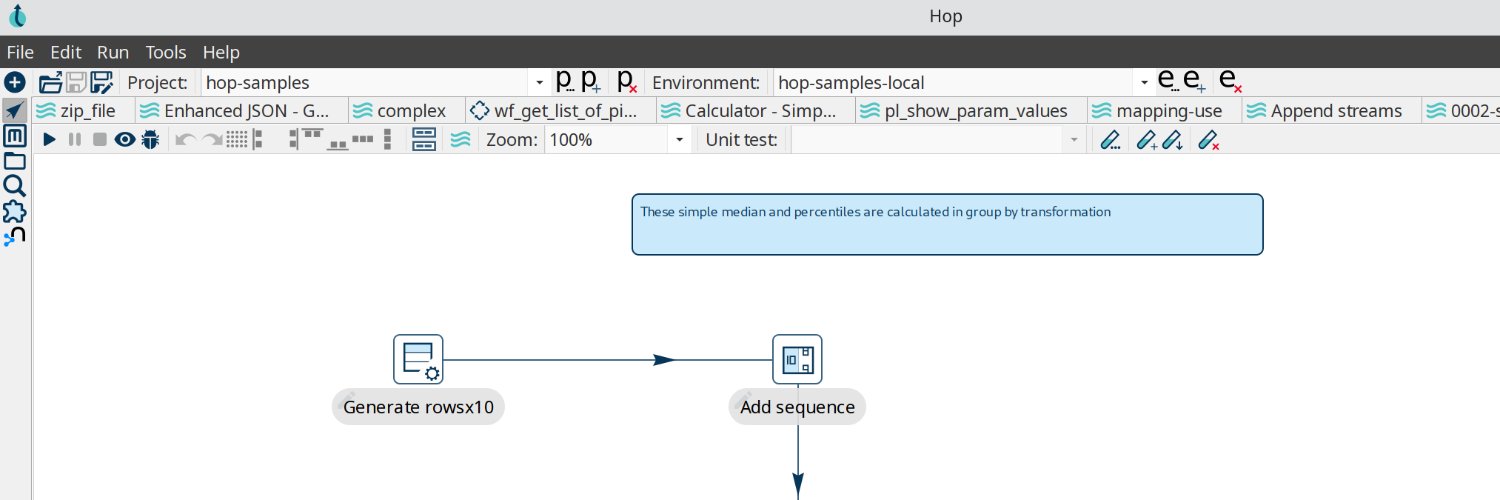This screenshot has height=500, width=1500.
Task: Switch to the zip_file tab
Action: click(83, 111)
